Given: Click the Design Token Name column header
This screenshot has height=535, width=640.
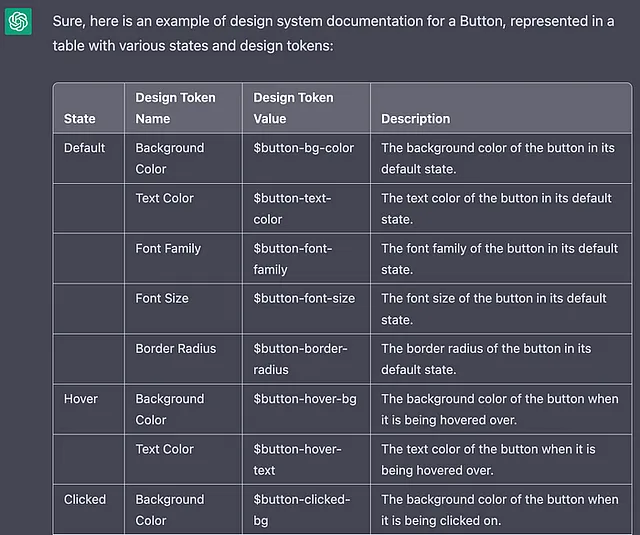Looking at the screenshot, I should click(183, 108).
